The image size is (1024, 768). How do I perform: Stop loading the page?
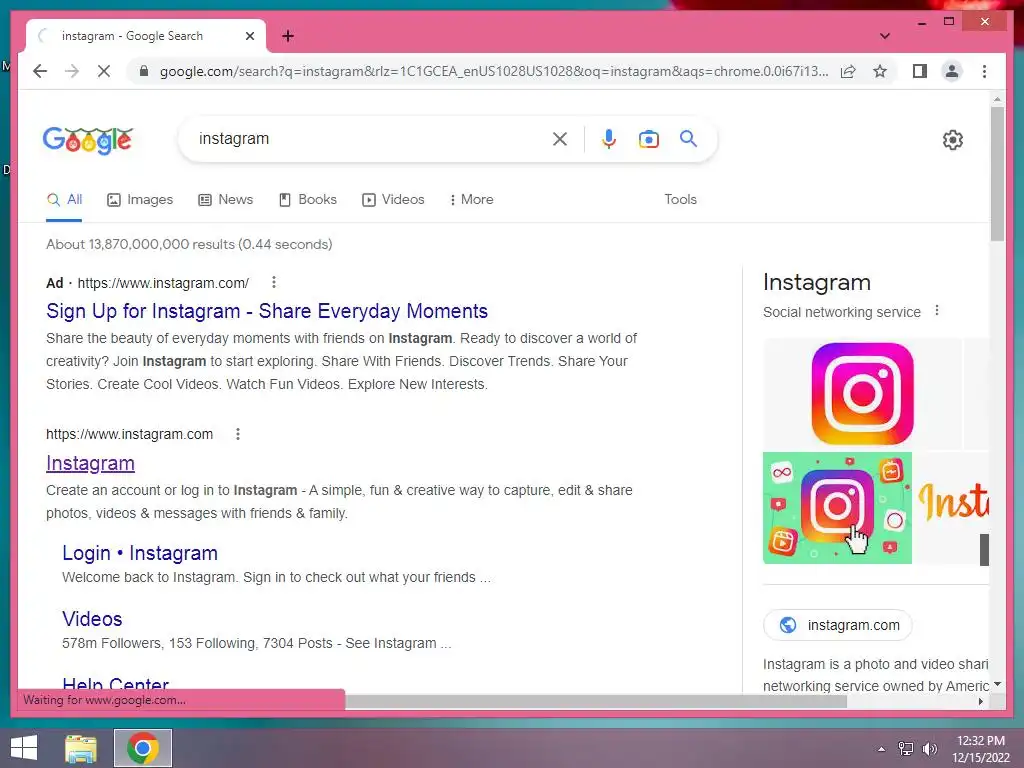coord(104,71)
